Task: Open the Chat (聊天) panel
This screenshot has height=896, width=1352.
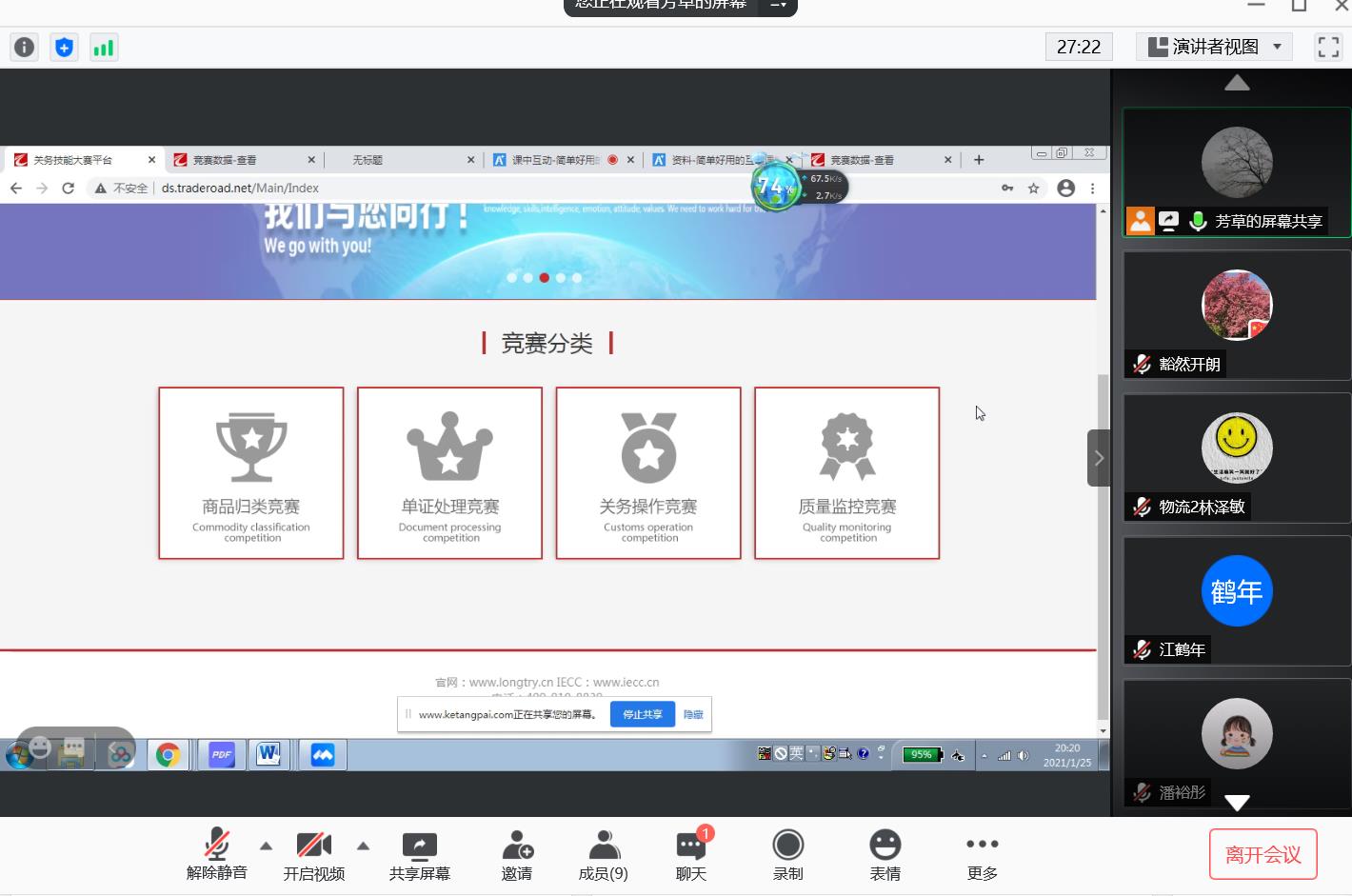Action: pyautogui.click(x=691, y=854)
